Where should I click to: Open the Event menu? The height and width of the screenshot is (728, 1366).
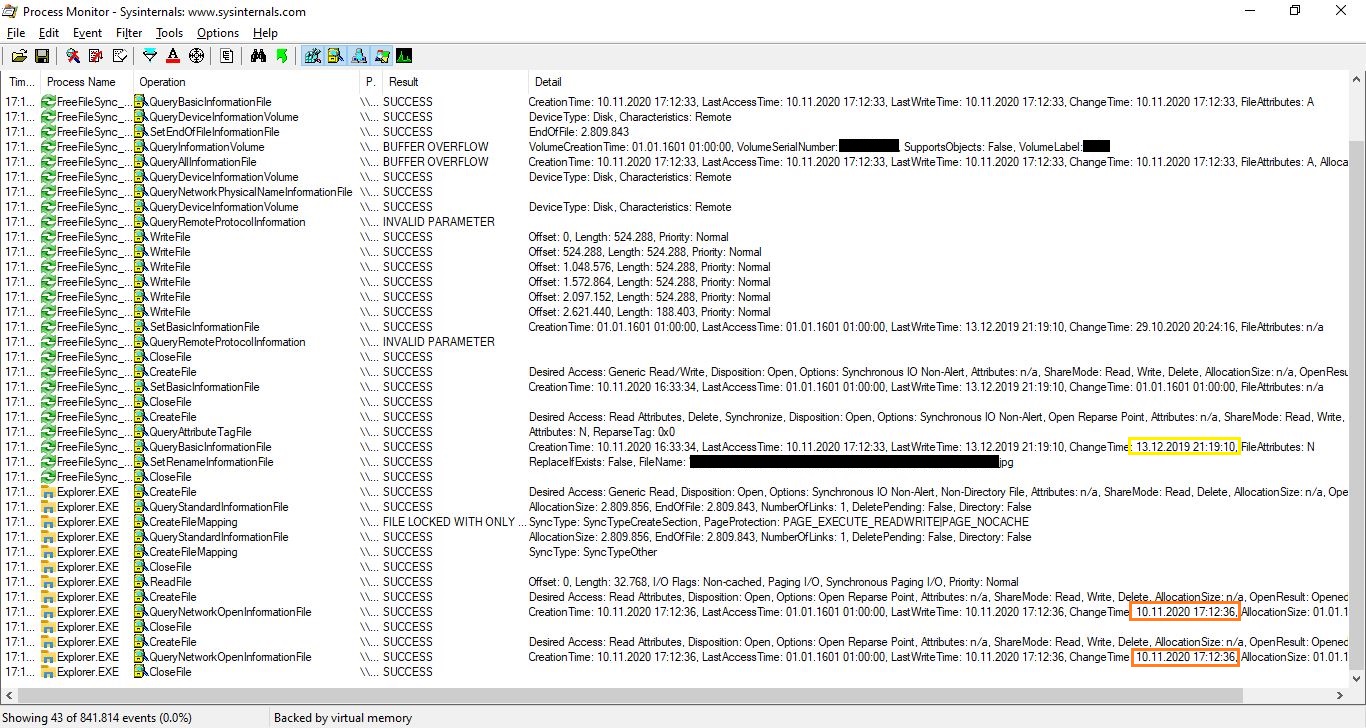coord(88,33)
